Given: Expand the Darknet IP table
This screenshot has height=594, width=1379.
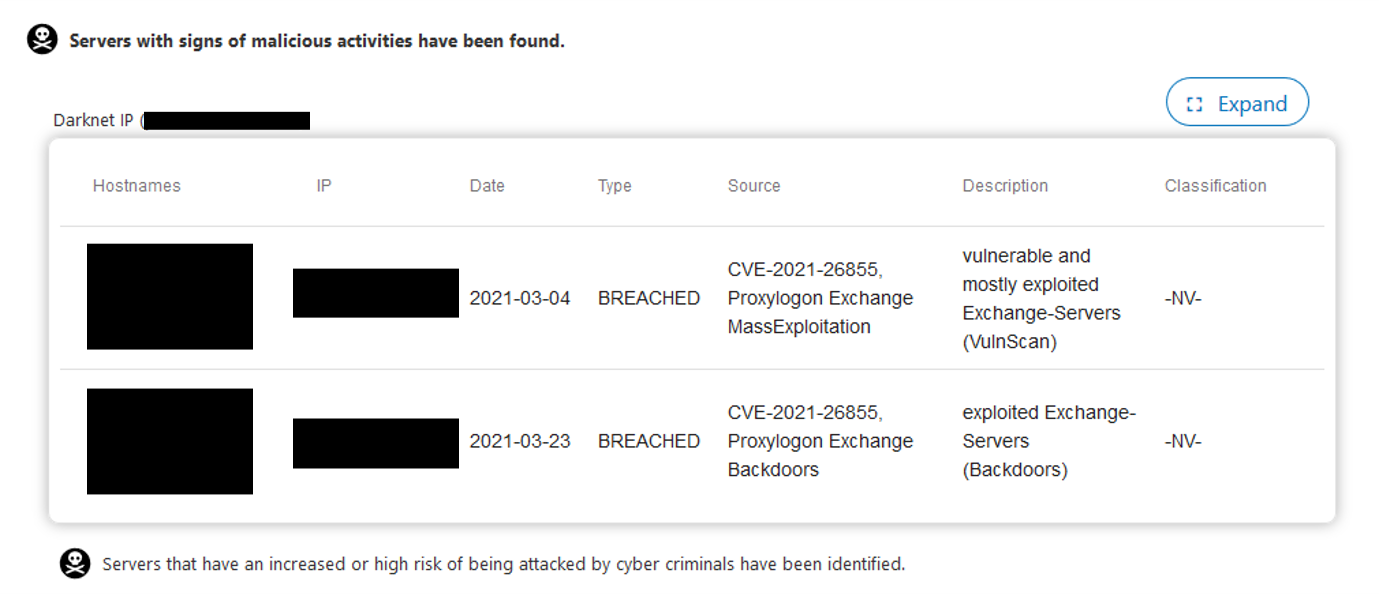Looking at the screenshot, I should pos(1237,102).
